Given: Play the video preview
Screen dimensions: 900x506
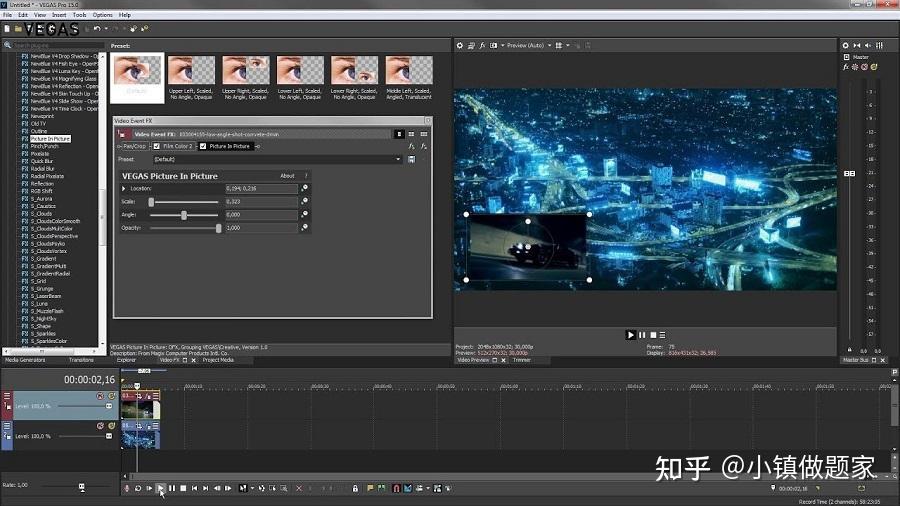Looking at the screenshot, I should pyautogui.click(x=630, y=335).
